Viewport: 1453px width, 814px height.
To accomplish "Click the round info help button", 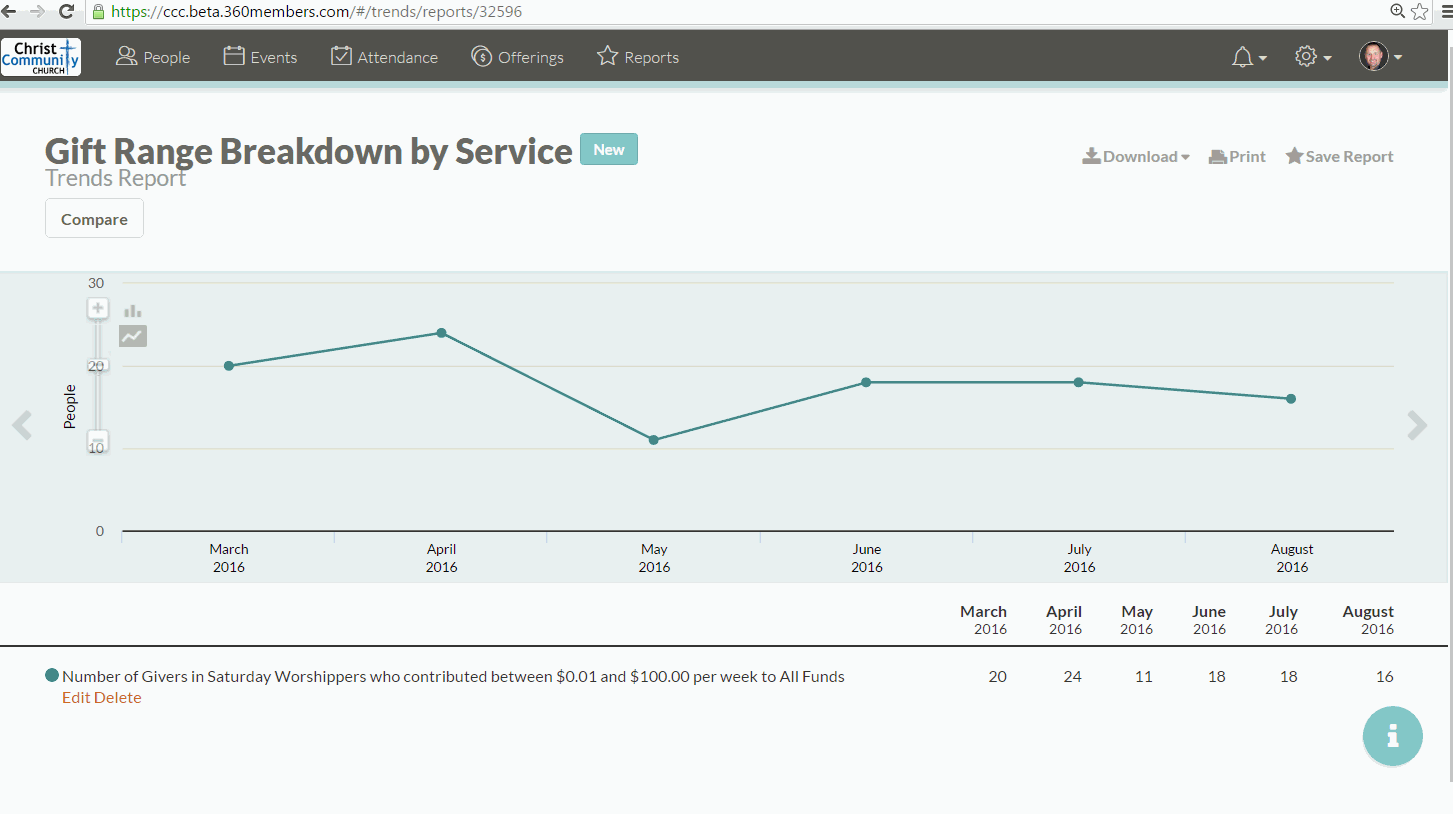I will click(x=1392, y=736).
